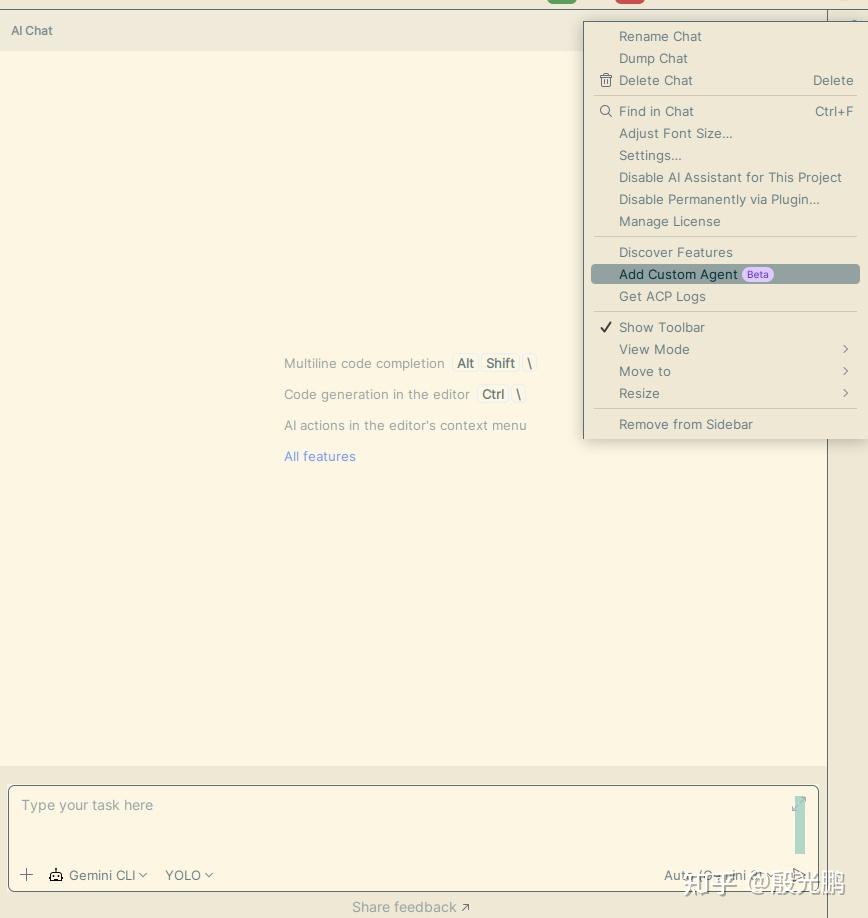Click the magnifier icon beside Find in Chat
The width and height of the screenshot is (868, 918).
click(606, 111)
